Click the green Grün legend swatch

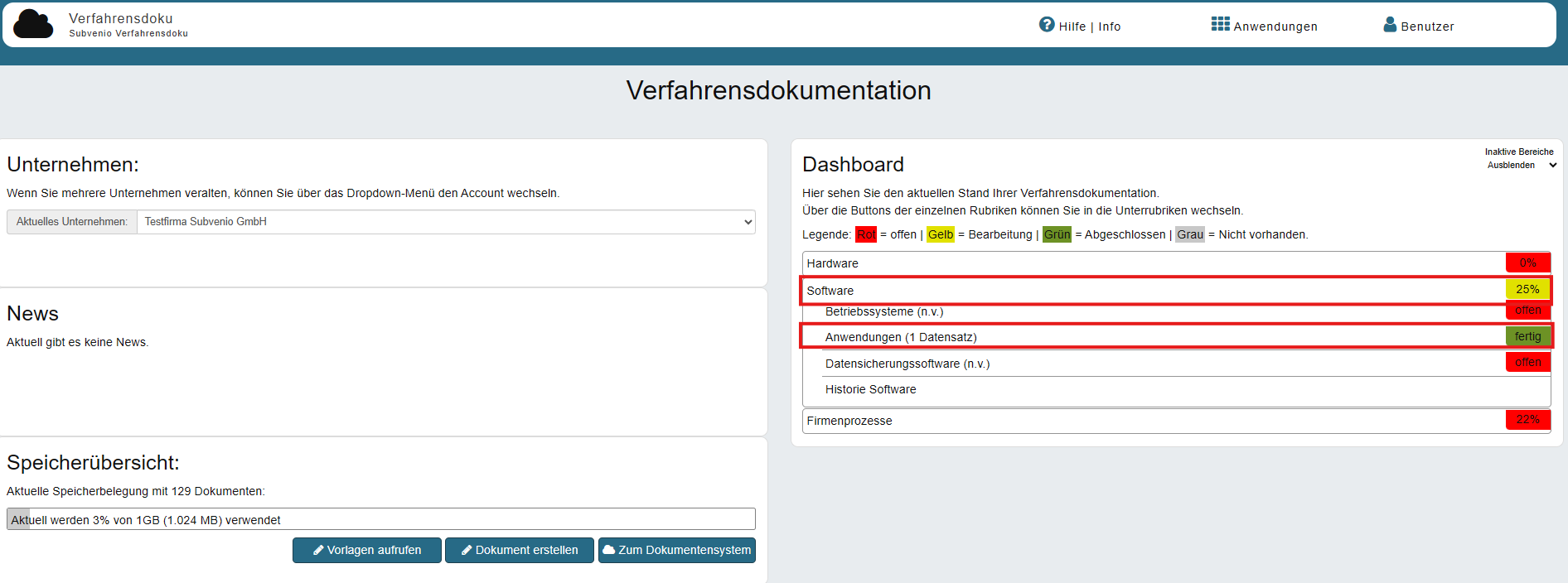point(1057,234)
